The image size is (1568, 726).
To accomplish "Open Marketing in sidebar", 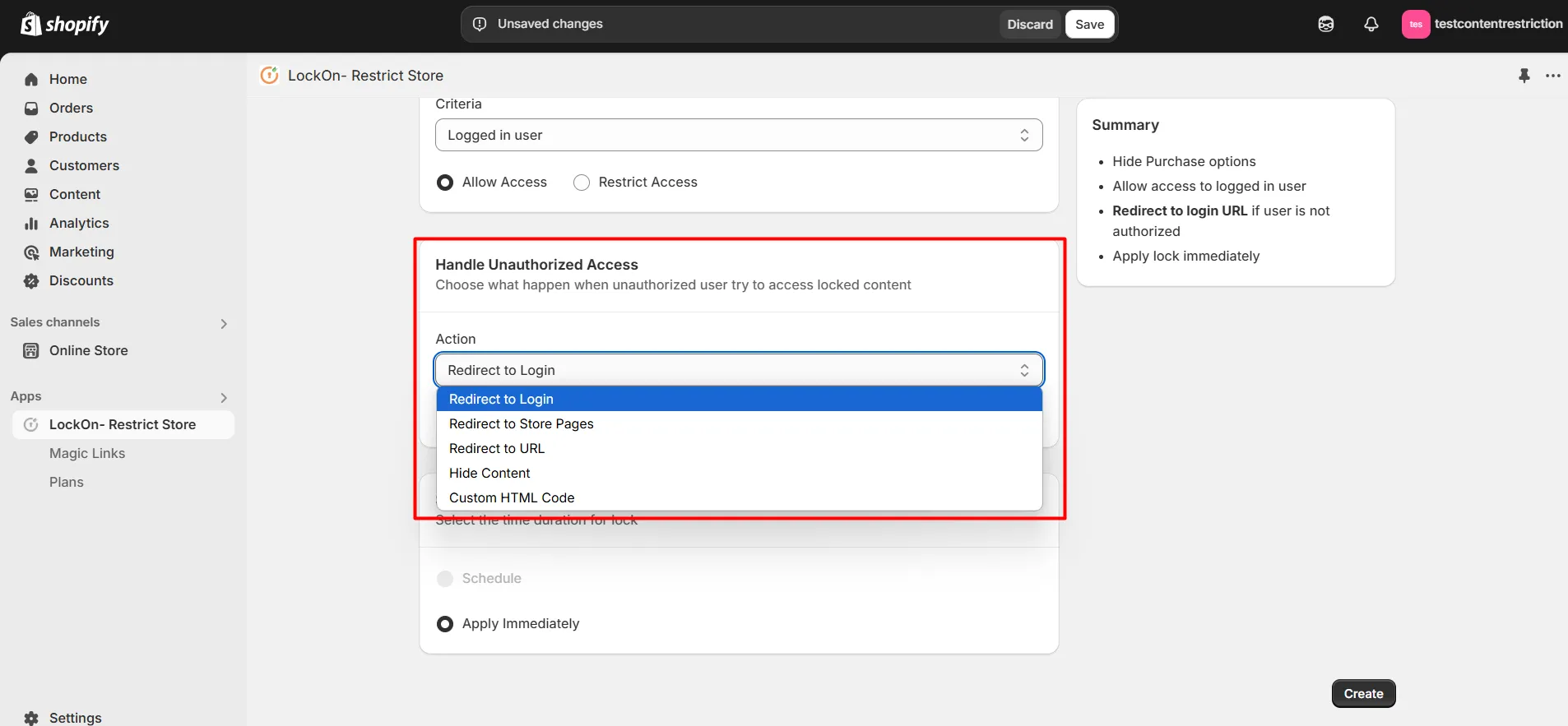I will pos(81,252).
